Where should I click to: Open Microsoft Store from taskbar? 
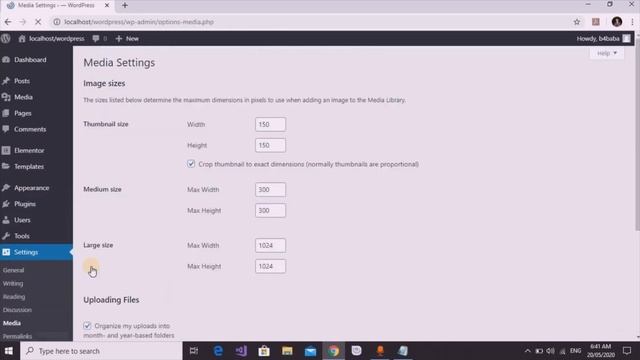pos(264,351)
